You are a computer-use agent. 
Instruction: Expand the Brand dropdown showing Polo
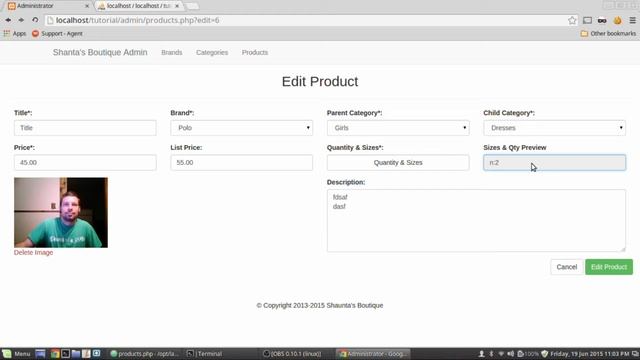pos(242,128)
